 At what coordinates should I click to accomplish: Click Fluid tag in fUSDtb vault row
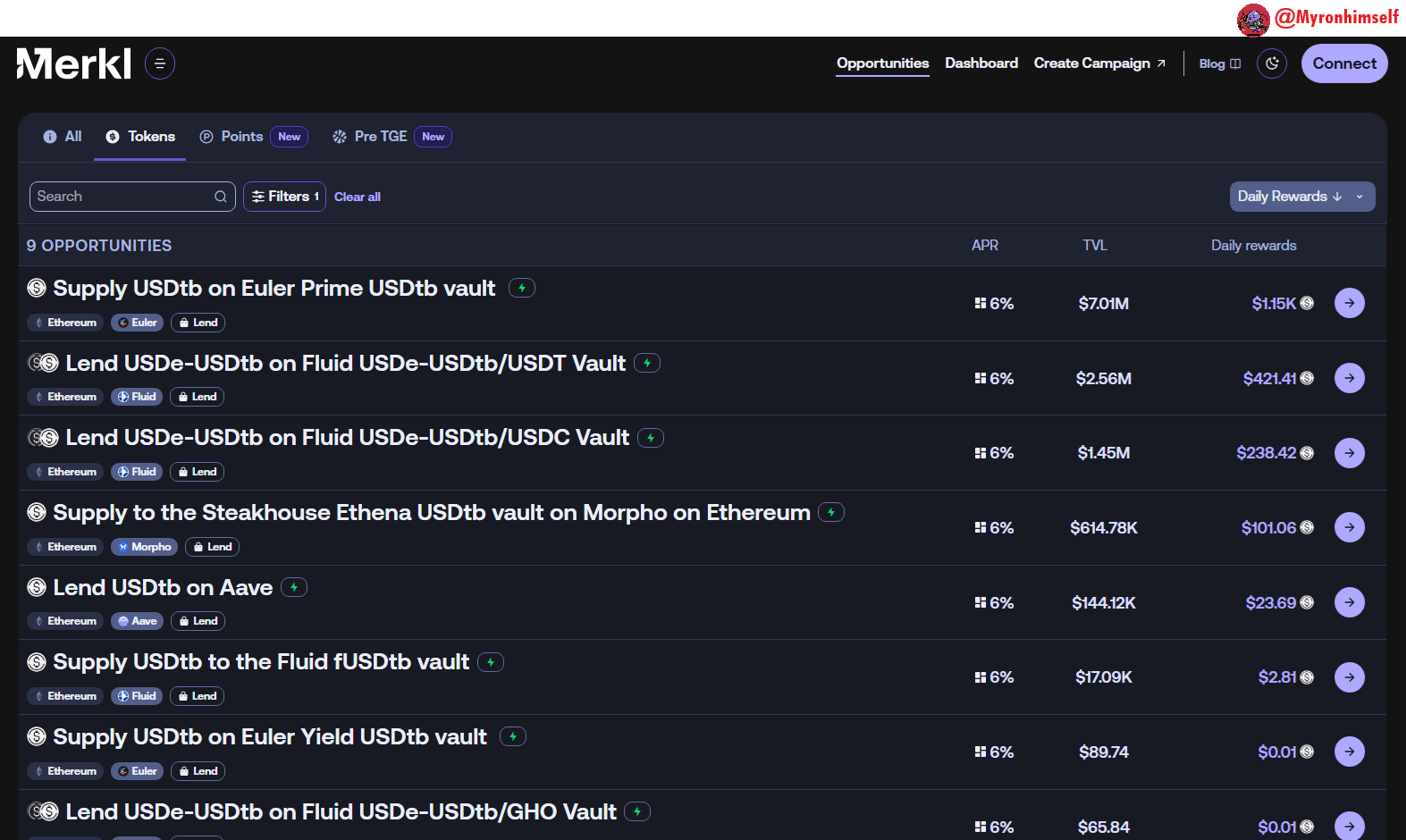(x=137, y=696)
